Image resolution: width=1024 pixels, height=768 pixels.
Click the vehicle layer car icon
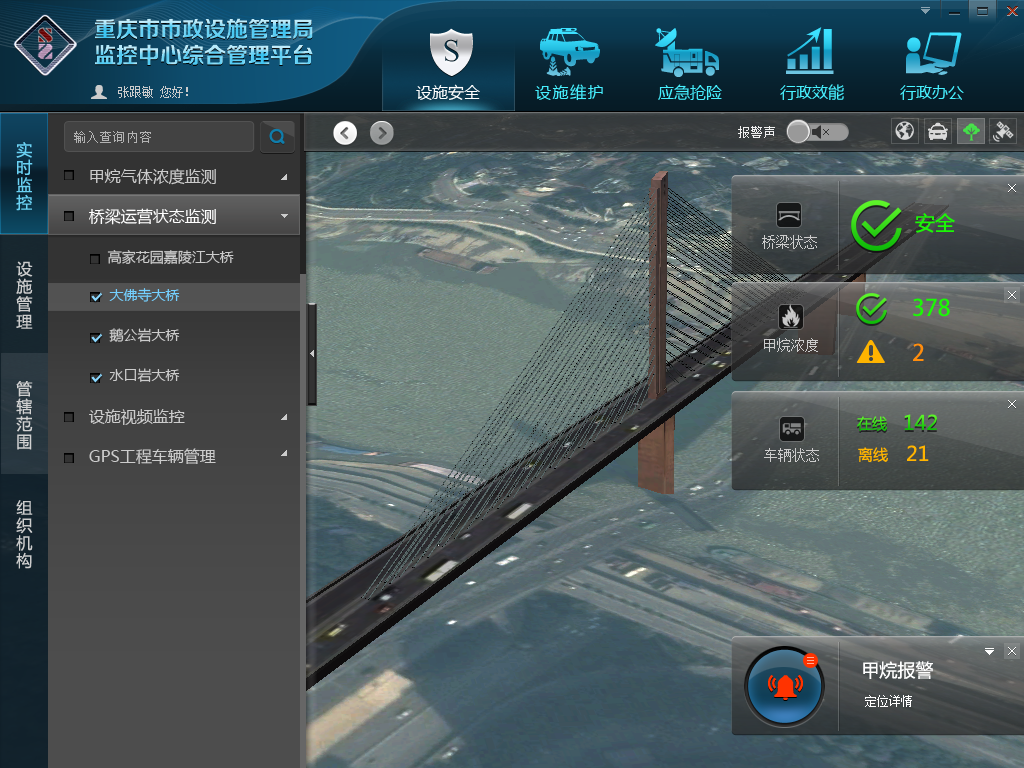pyautogui.click(x=937, y=132)
